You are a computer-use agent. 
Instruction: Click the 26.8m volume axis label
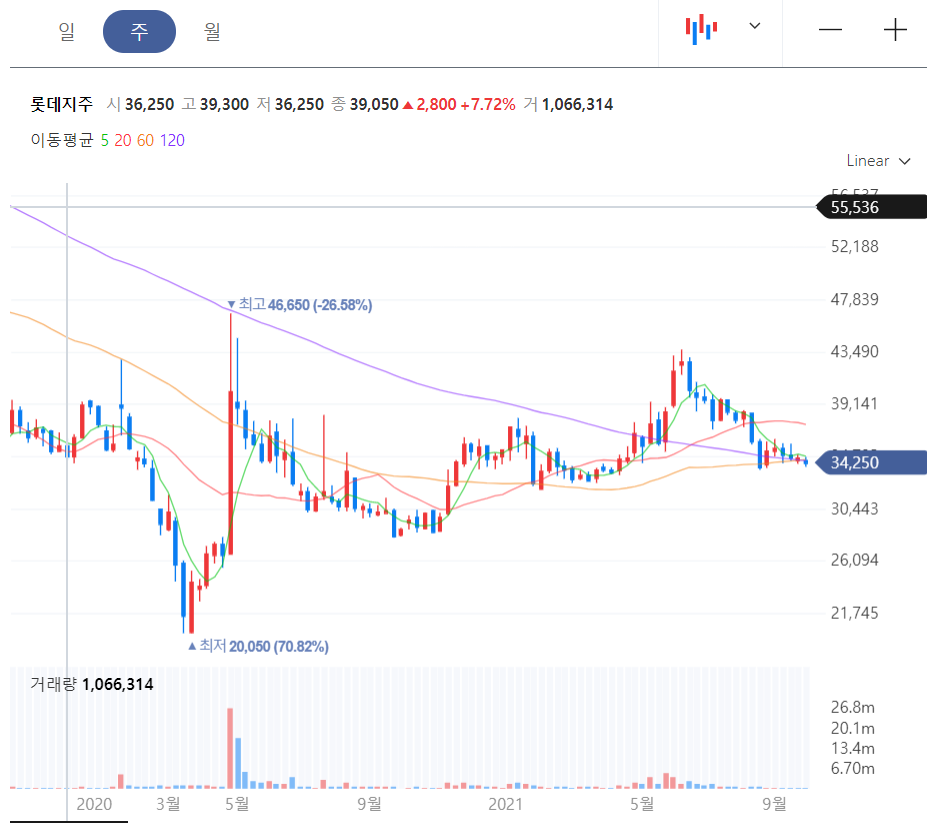[852, 708]
